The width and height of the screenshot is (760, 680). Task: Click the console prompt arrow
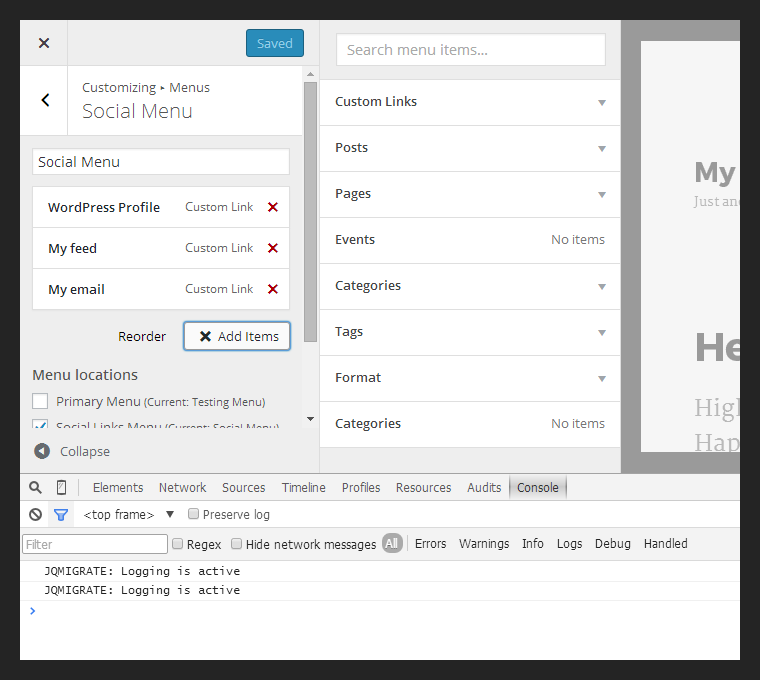pos(32,611)
